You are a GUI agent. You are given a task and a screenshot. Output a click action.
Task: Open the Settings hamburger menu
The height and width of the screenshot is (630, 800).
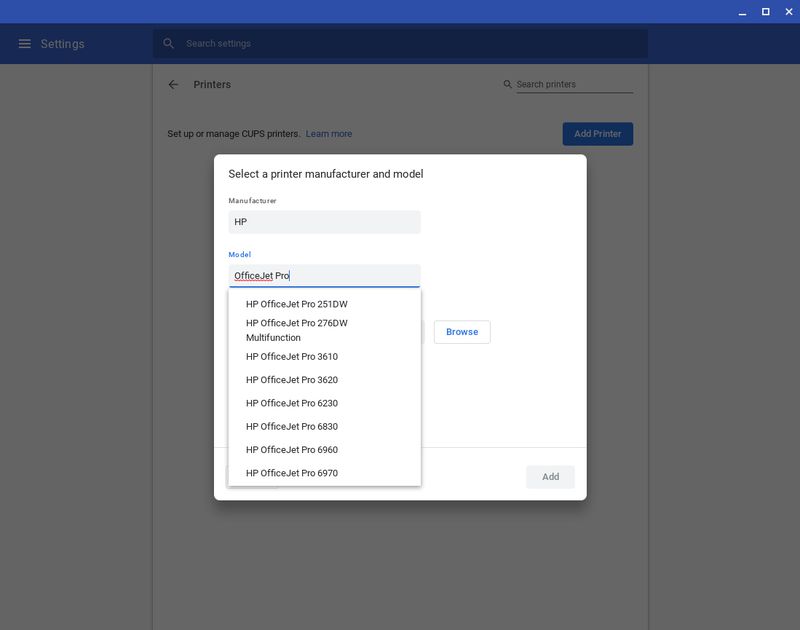pos(25,44)
